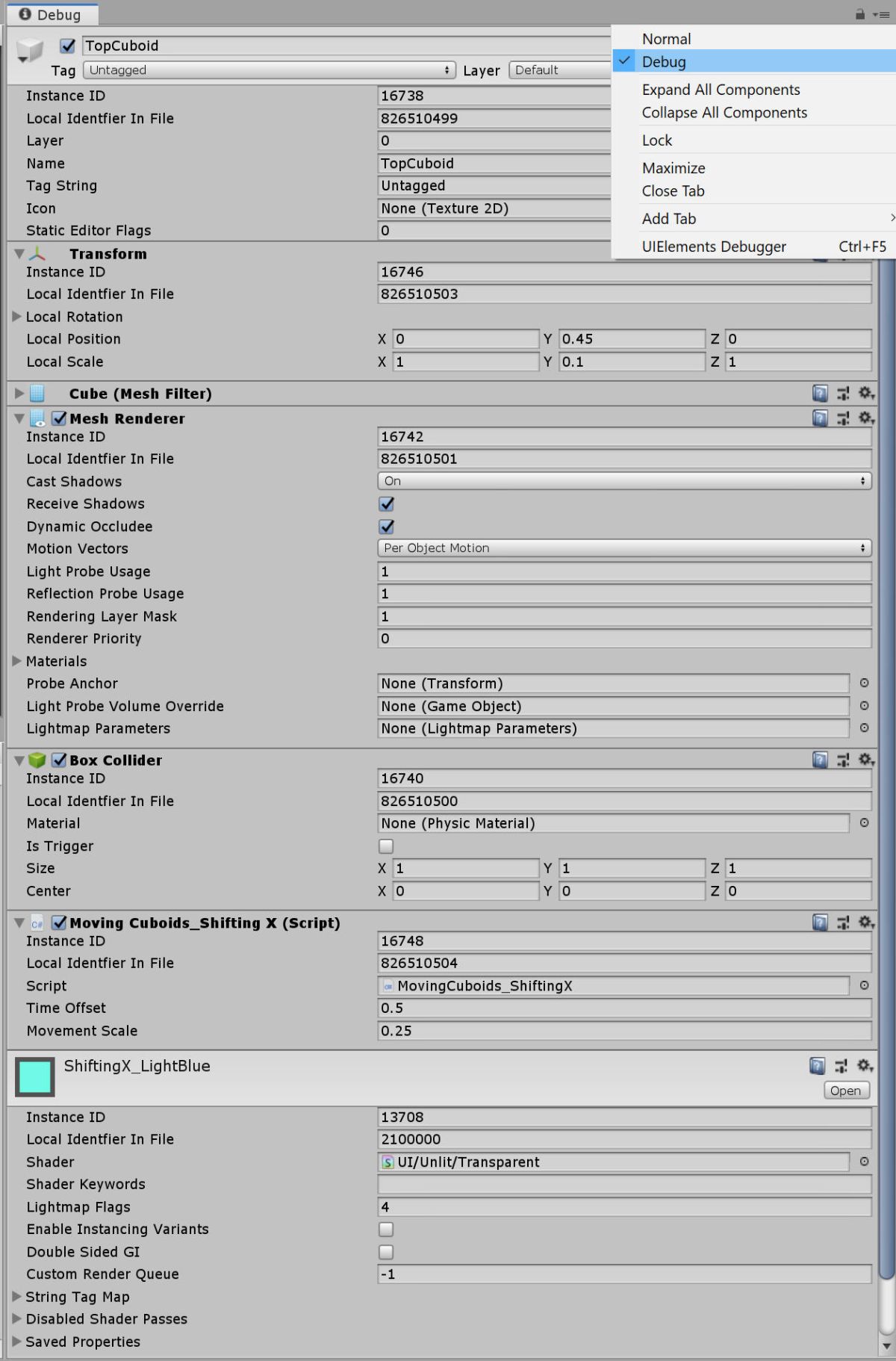Screen dimensions: 896x1361
Task: Toggle Dynamic Occludee checkbox
Action: pyautogui.click(x=387, y=526)
